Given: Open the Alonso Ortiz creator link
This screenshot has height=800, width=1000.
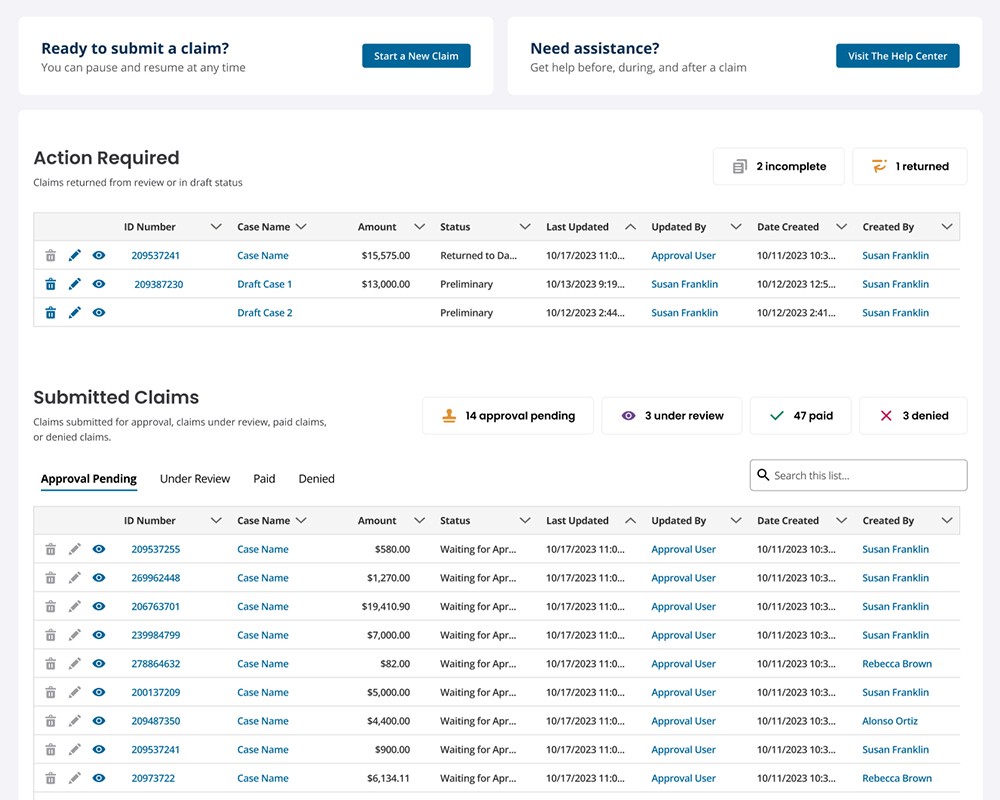Looking at the screenshot, I should tap(890, 721).
